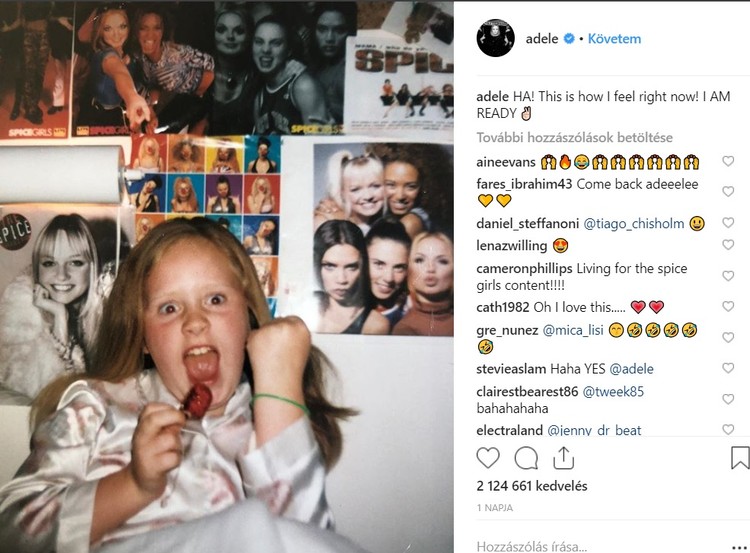The image size is (750, 553).
Task: Load more comments via További hozzászólások betöltése
Action: [x=574, y=138]
